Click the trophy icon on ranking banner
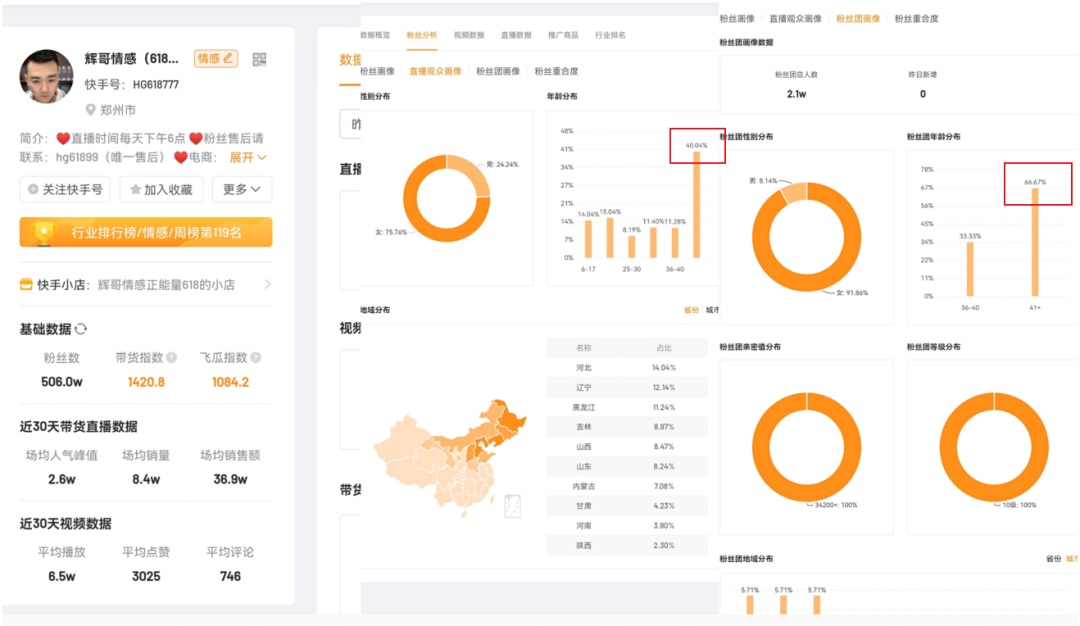Viewport: 1080px width, 626px height. [x=44, y=232]
